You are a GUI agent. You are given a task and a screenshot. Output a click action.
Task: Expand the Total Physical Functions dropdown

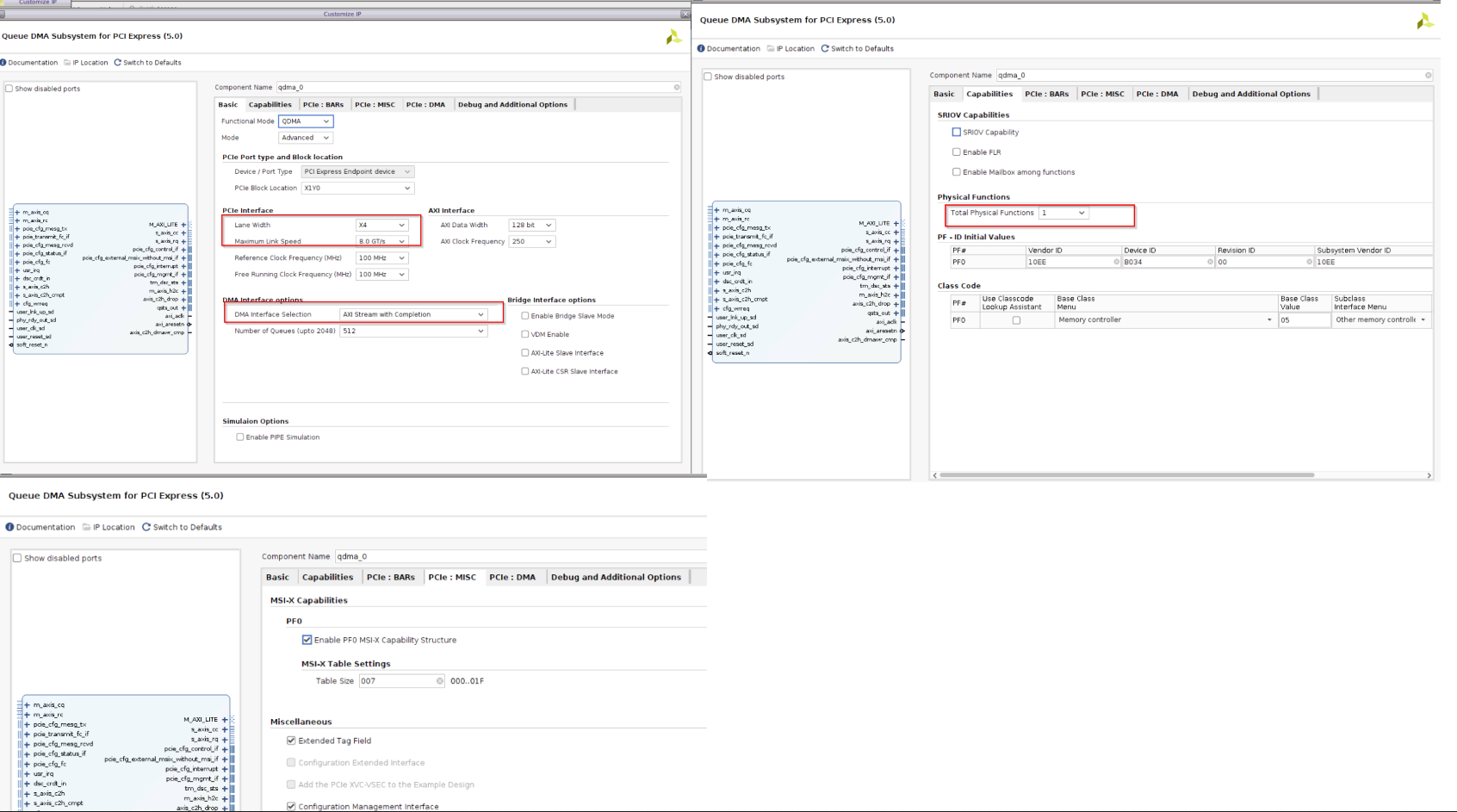[1063, 213]
